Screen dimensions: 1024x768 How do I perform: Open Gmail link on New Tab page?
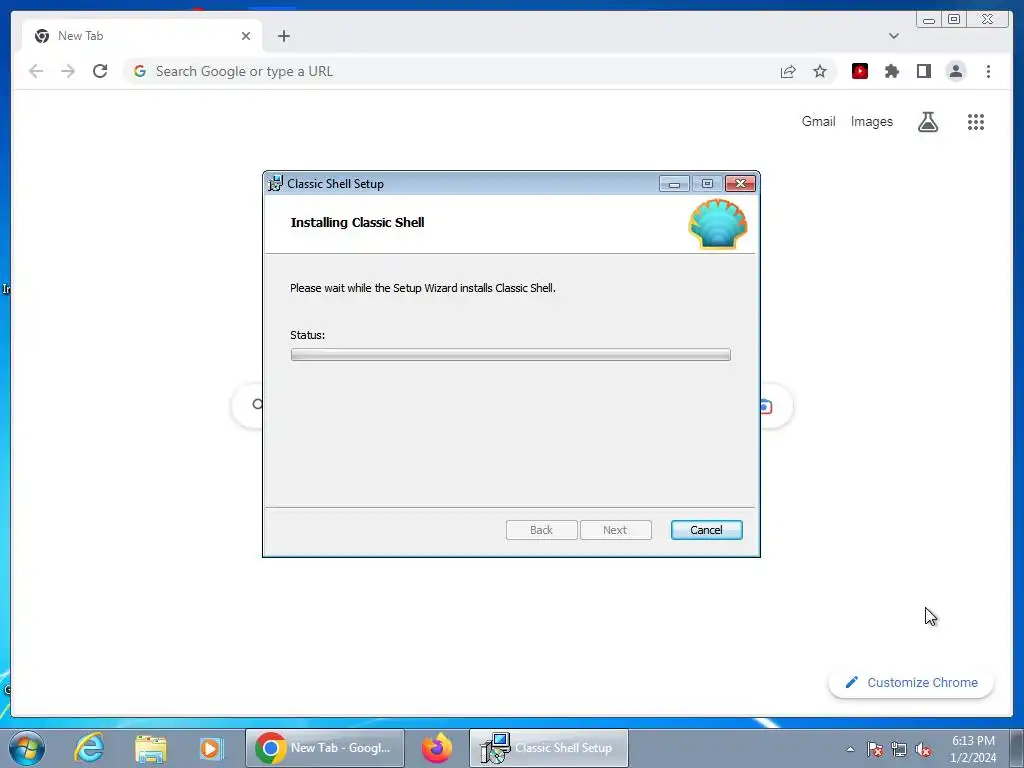818,121
